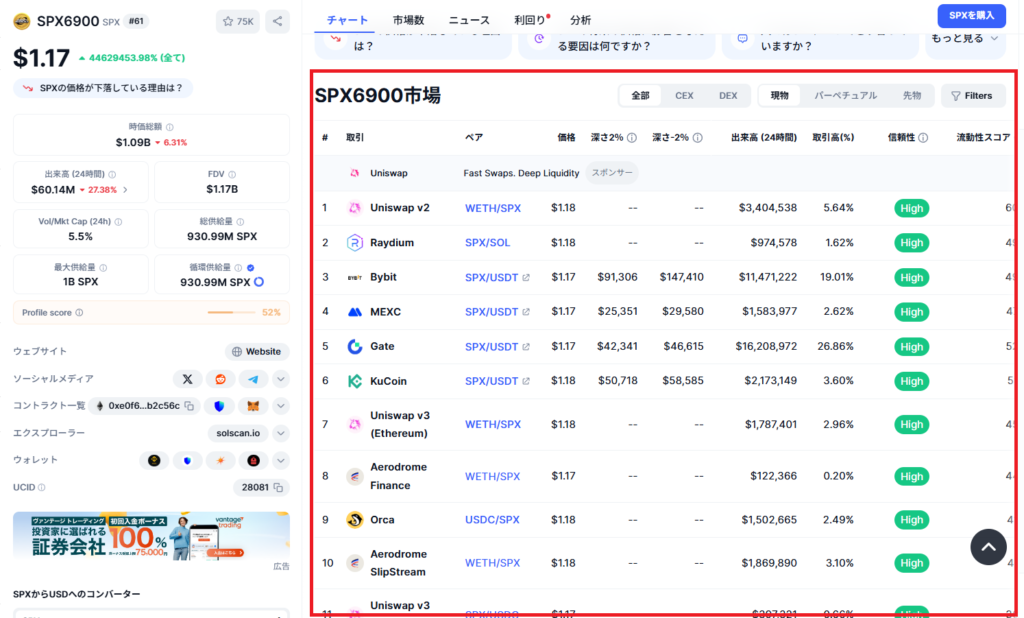1024x618 pixels.
Task: Click the first black wallet icon
Action: (x=154, y=461)
